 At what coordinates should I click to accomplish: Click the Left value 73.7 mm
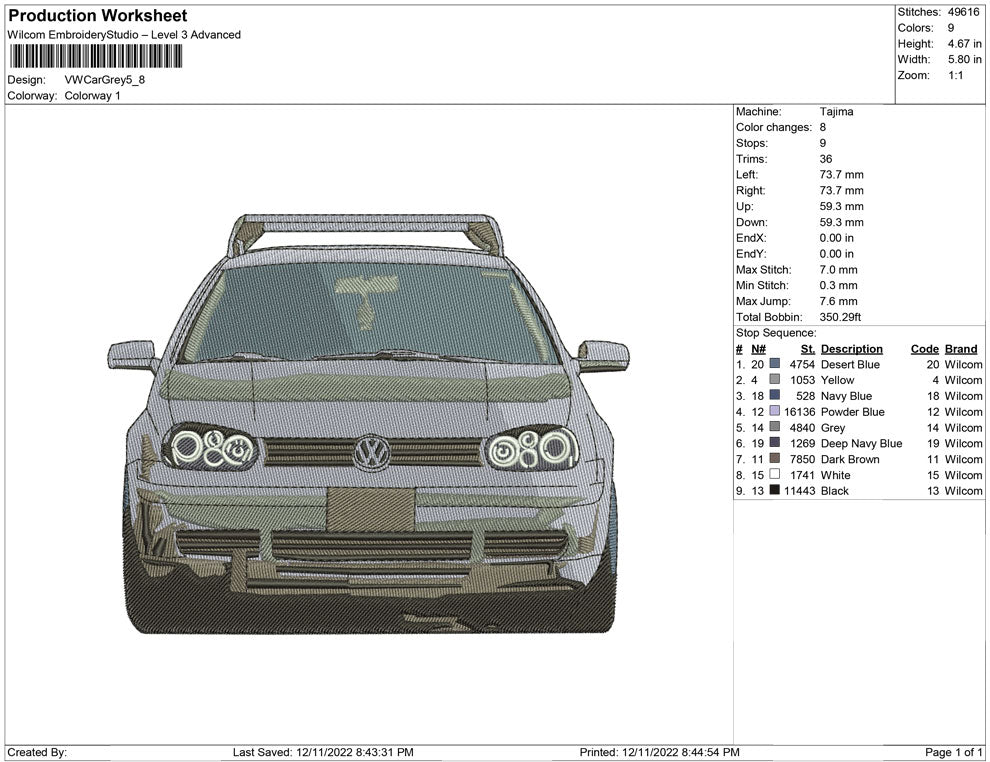pos(842,174)
